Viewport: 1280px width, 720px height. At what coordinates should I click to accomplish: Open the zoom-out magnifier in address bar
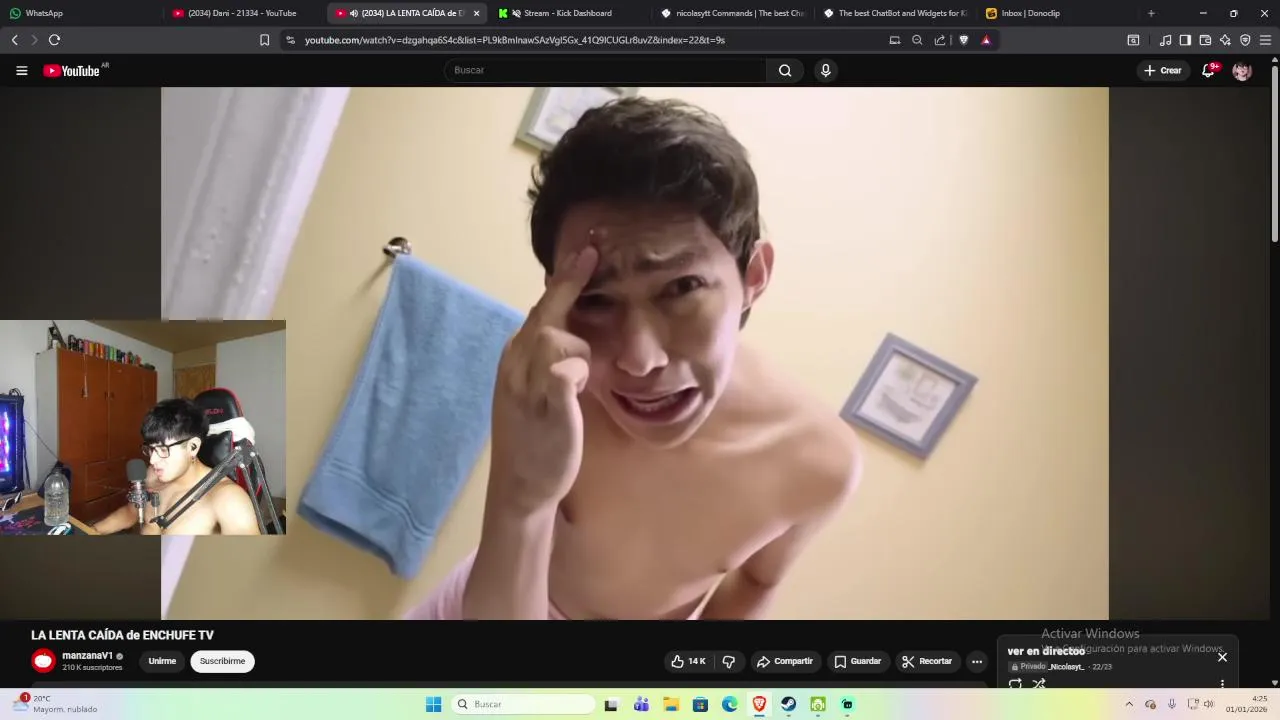point(917,40)
